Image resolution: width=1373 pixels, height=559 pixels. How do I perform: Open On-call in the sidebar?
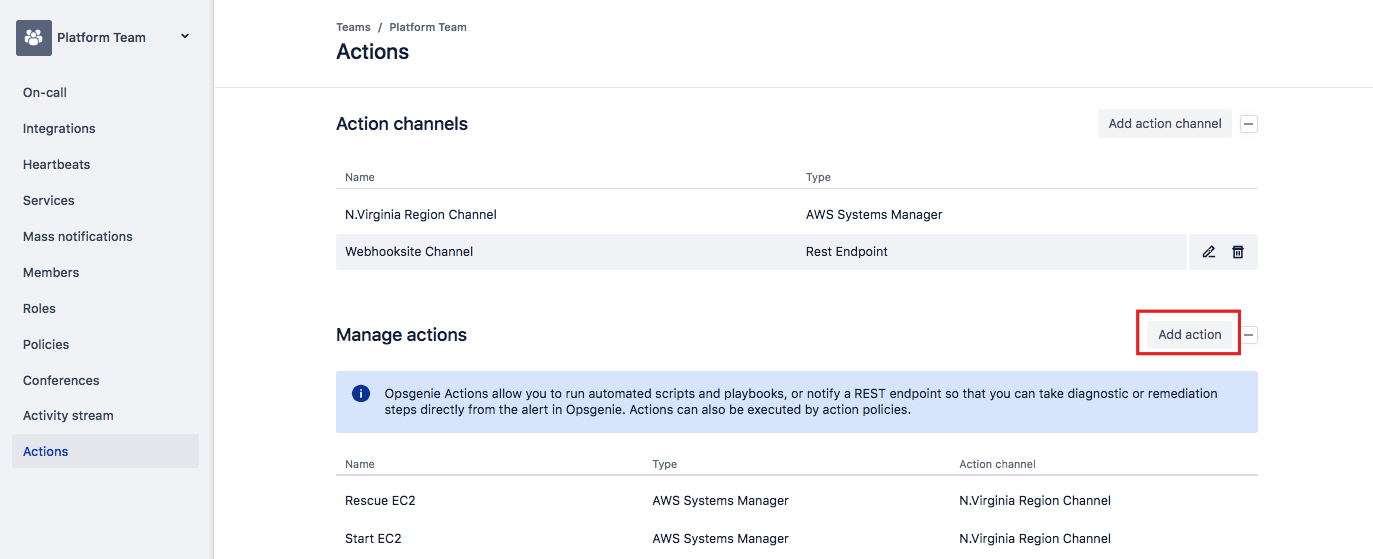[45, 92]
